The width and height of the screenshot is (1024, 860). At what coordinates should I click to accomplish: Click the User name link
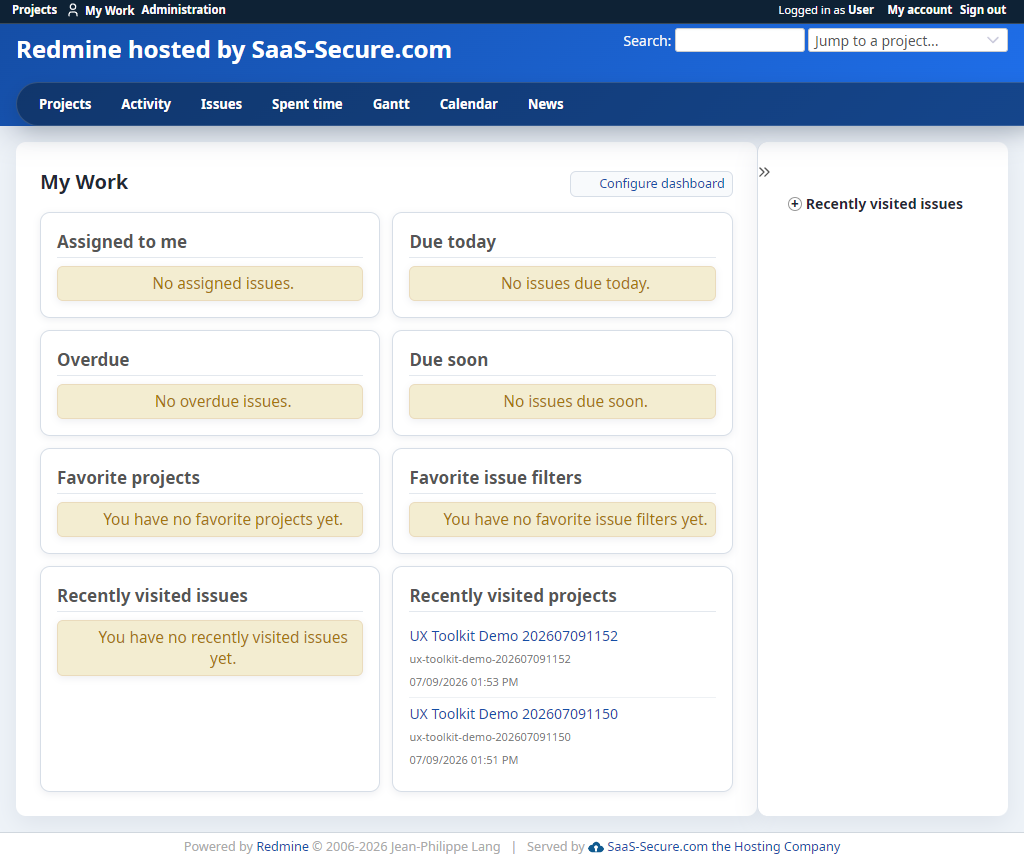click(861, 10)
